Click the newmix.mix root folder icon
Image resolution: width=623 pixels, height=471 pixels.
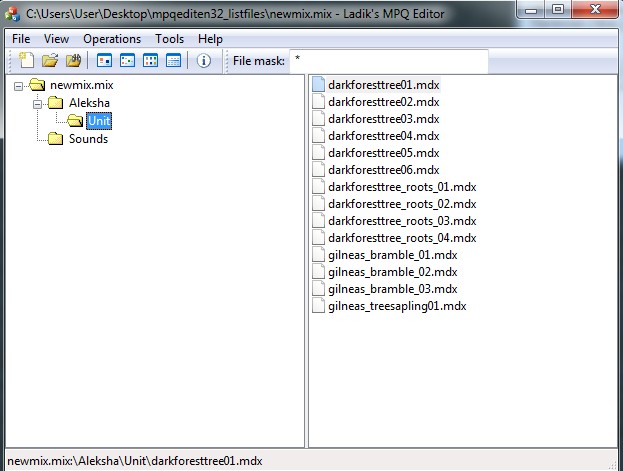pos(37,85)
